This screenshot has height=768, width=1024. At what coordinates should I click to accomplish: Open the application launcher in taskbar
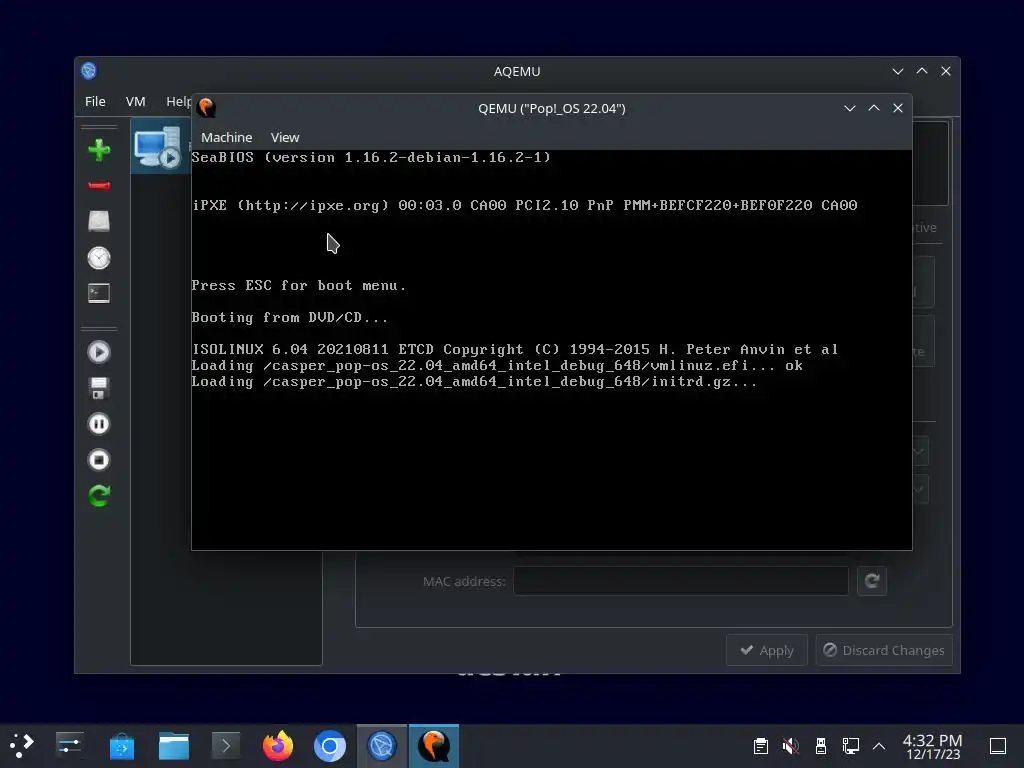tap(21, 746)
